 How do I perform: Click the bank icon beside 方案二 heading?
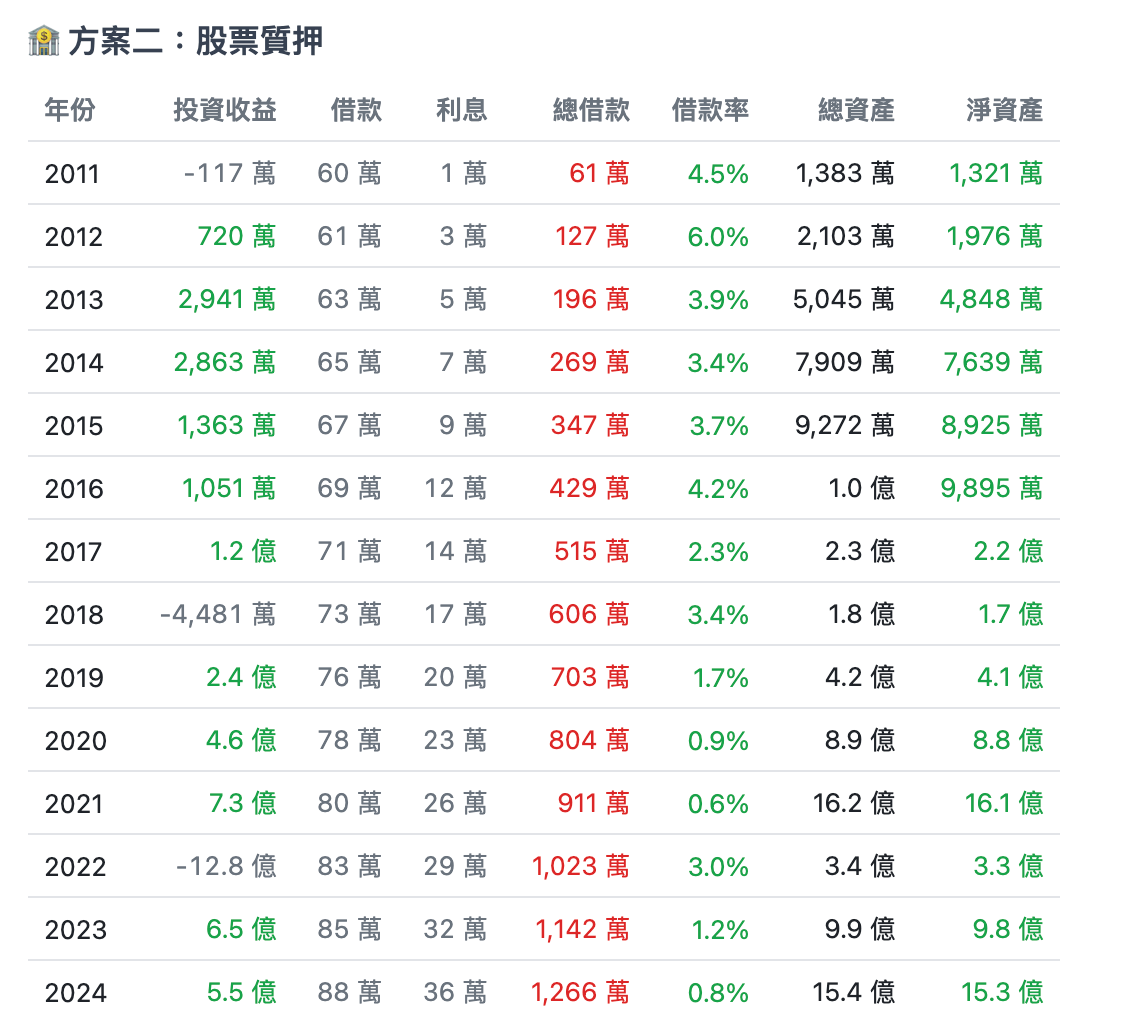point(44,42)
